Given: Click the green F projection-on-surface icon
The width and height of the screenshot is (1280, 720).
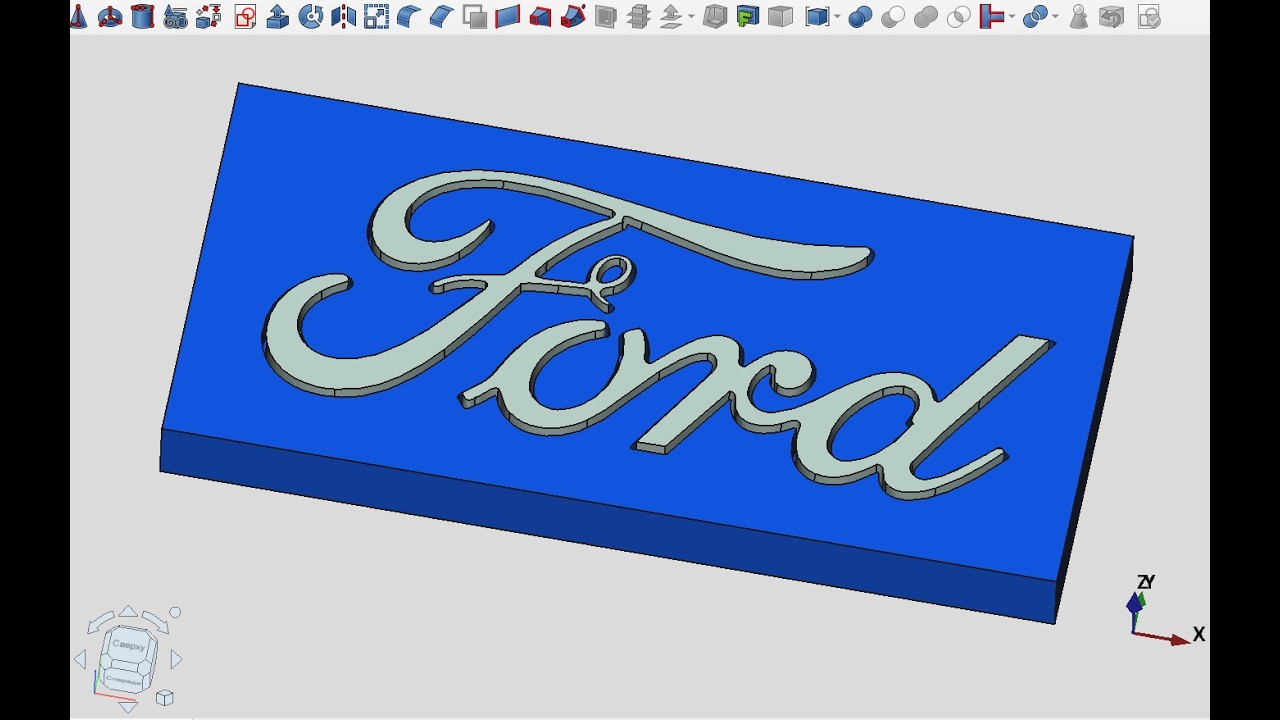Looking at the screenshot, I should click(747, 17).
